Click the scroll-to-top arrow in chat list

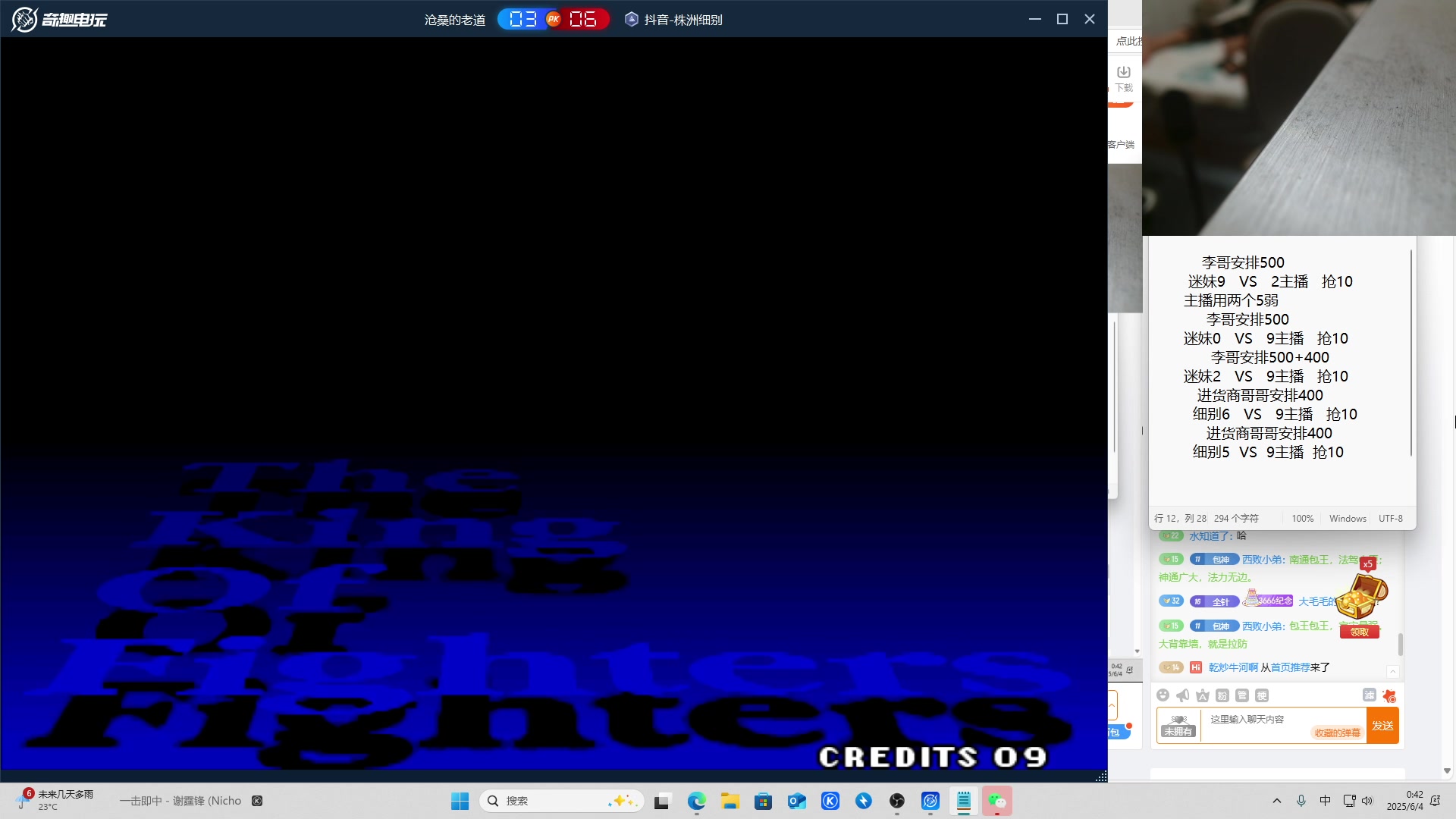(x=1392, y=672)
